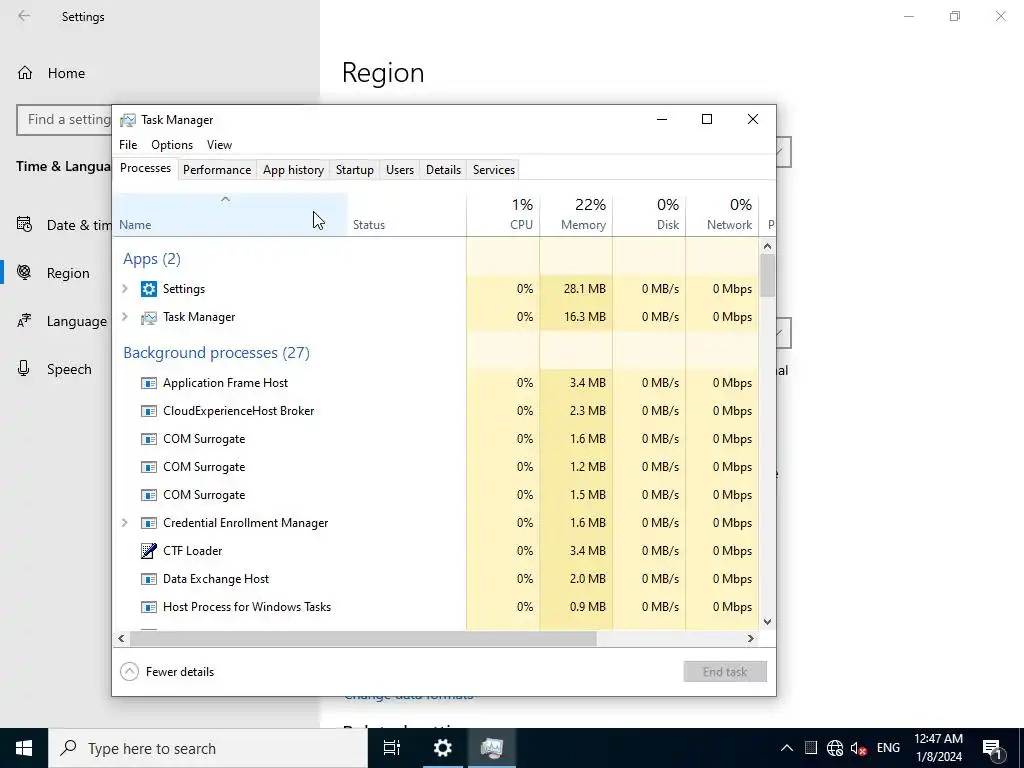
Task: Click the Status column header
Action: (x=407, y=215)
